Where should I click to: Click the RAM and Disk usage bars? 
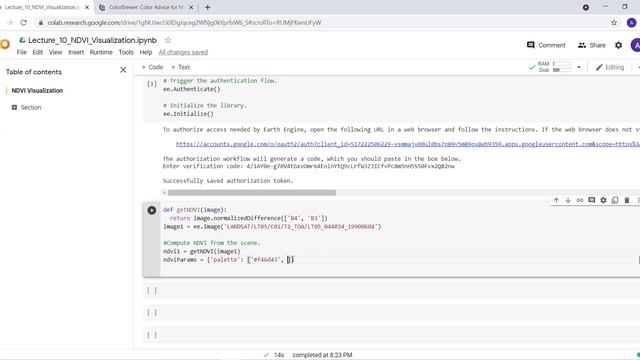pos(562,67)
